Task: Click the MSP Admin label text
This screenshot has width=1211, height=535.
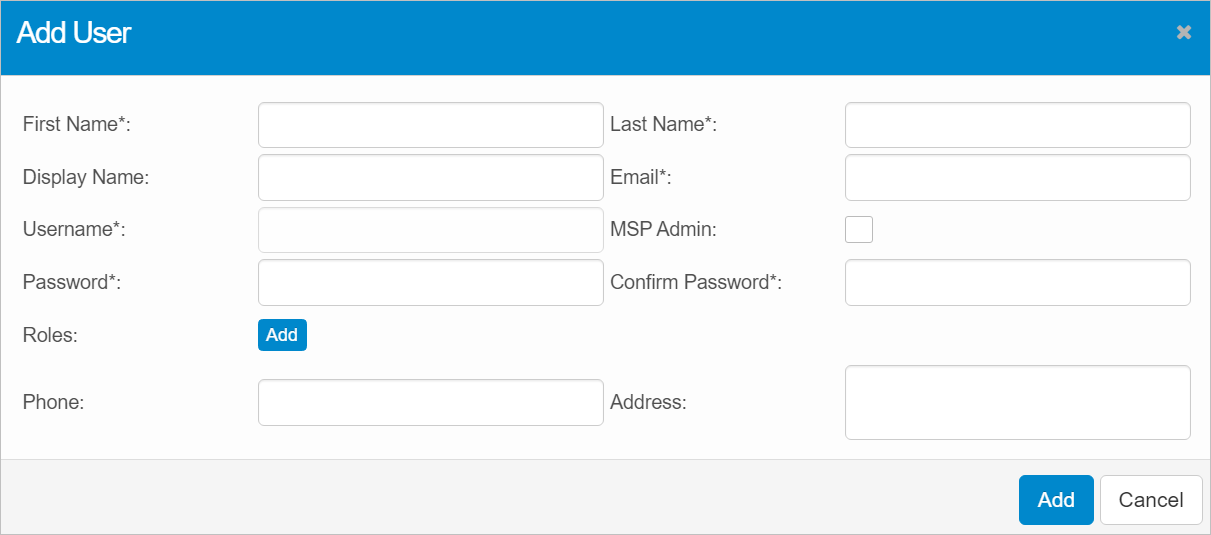Action: pyautogui.click(x=663, y=229)
